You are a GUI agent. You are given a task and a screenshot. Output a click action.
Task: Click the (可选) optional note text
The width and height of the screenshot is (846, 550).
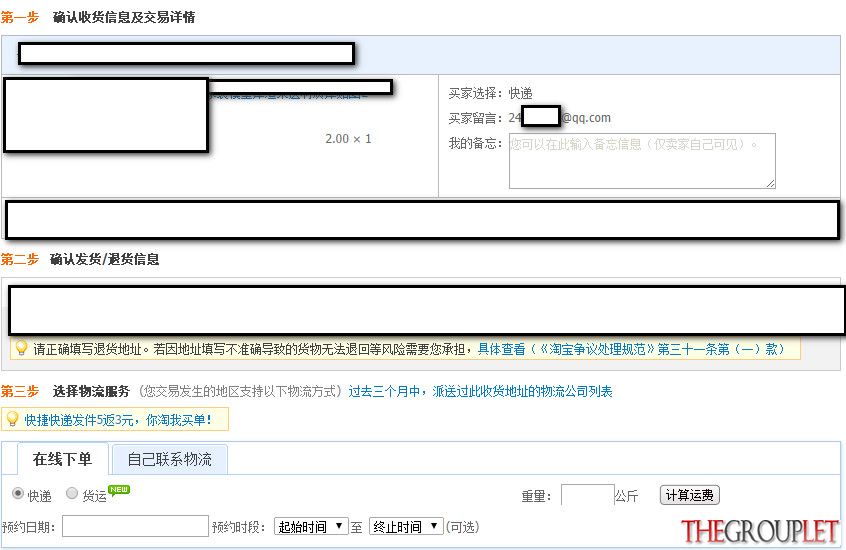point(462,527)
